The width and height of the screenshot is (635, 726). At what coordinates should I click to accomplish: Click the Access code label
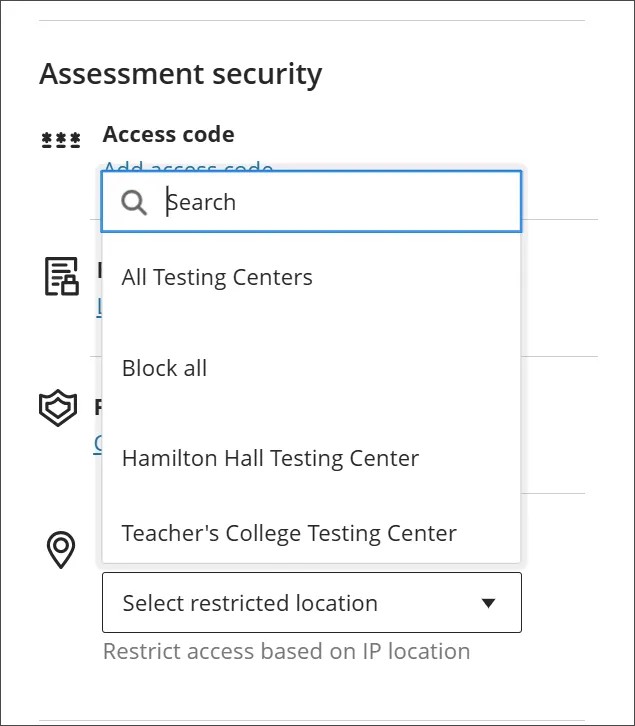pyautogui.click(x=168, y=134)
